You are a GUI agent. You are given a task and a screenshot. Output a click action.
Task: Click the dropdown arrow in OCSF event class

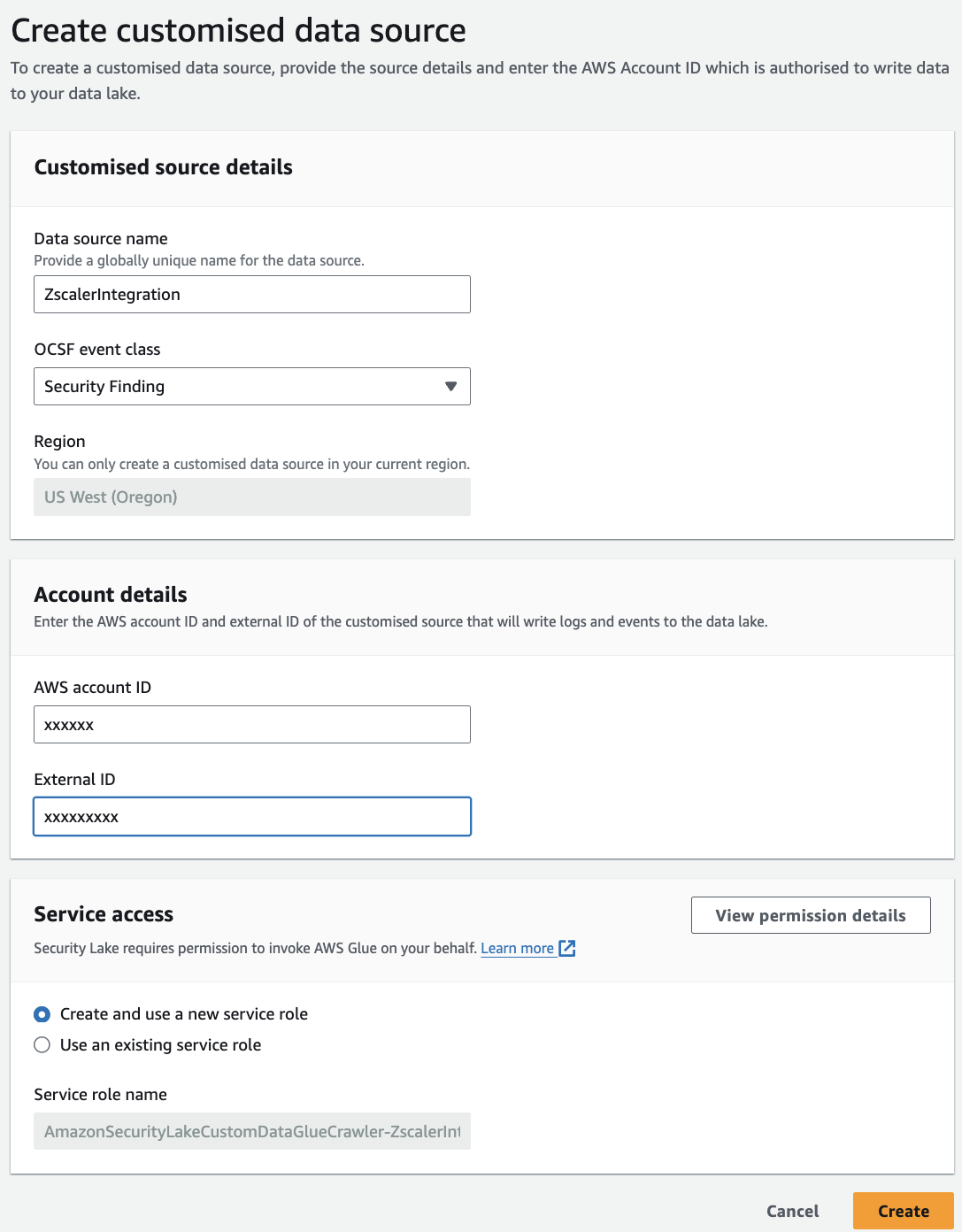pyautogui.click(x=450, y=386)
